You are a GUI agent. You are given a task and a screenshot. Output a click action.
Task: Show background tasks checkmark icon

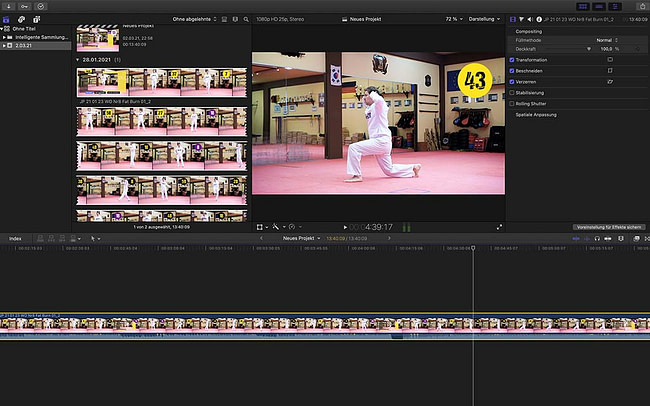tap(41, 6)
